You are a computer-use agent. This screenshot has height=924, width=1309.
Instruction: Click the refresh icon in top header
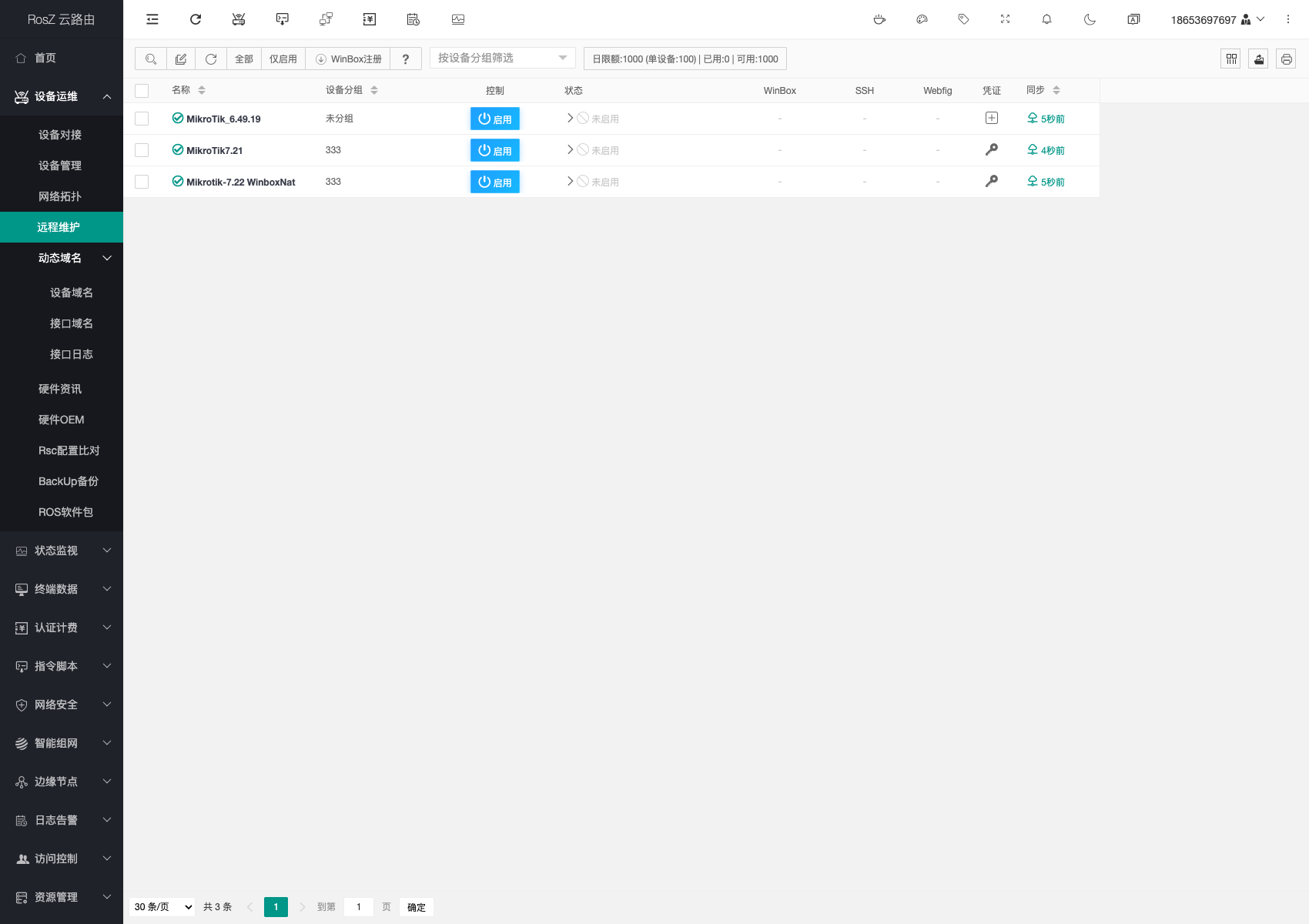(x=196, y=19)
